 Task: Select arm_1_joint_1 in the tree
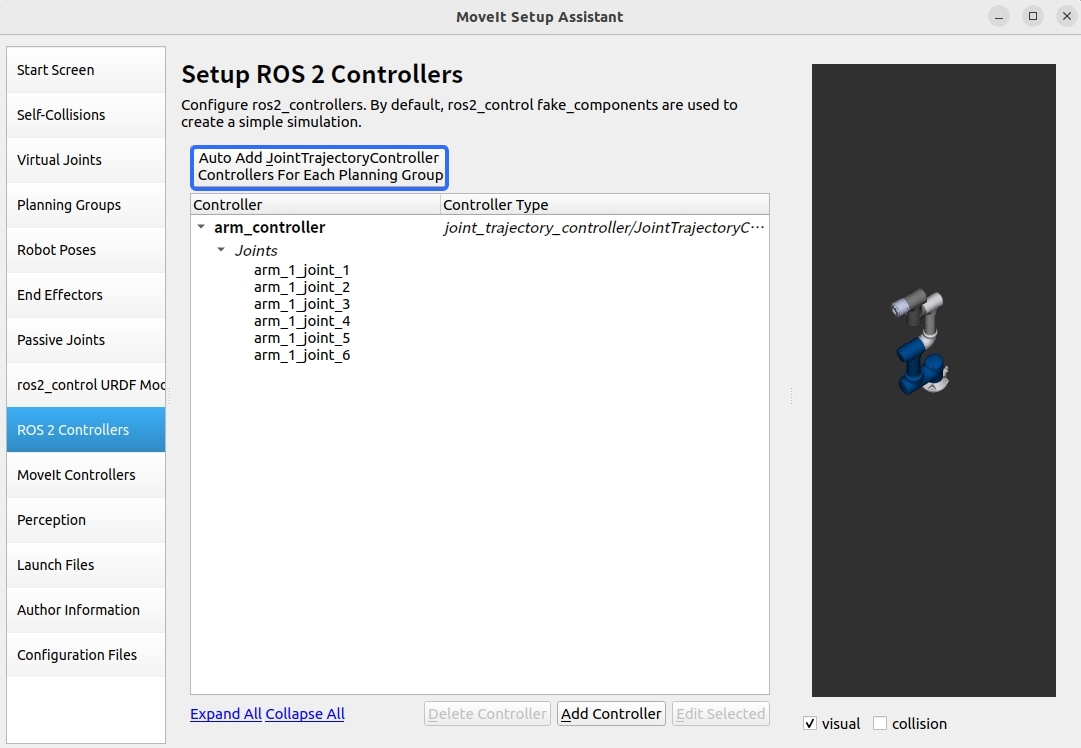click(302, 270)
